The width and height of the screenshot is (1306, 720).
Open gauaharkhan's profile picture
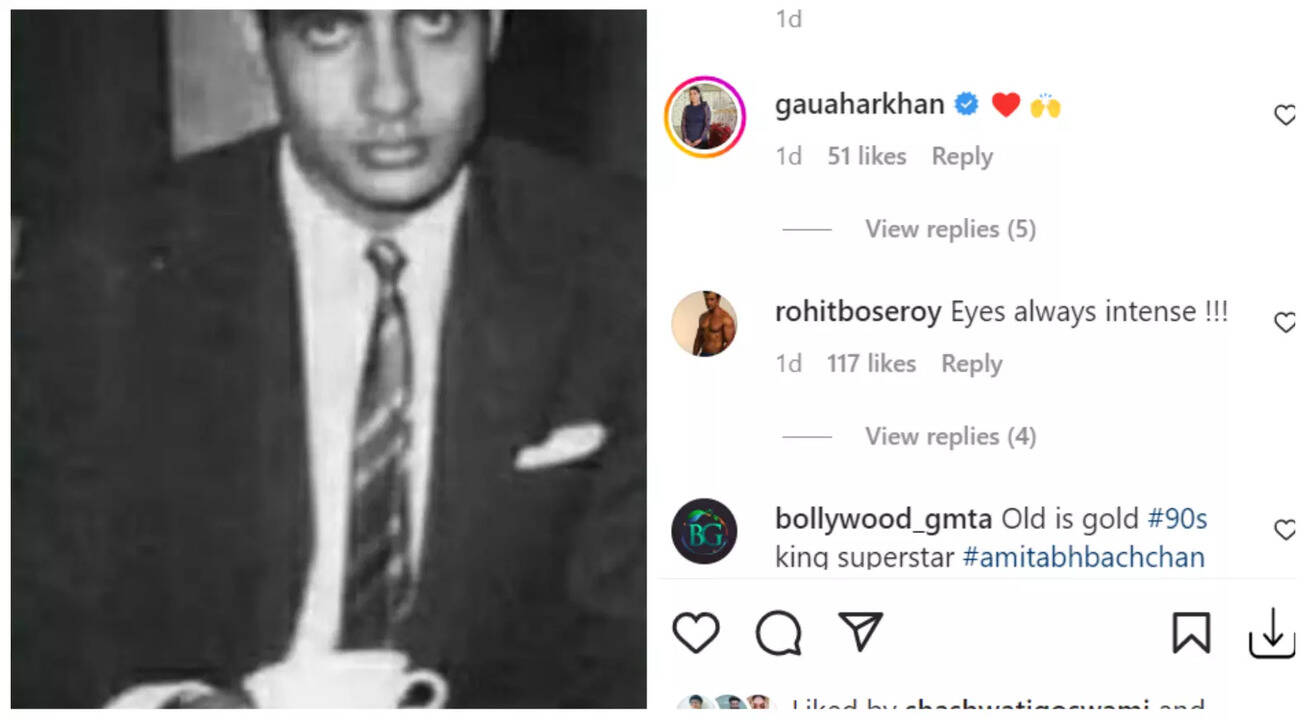click(705, 117)
